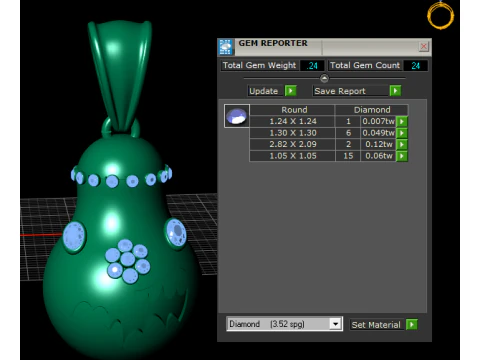Click green arrow for the 0.06tw row
The image size is (480, 360).
(x=402, y=156)
